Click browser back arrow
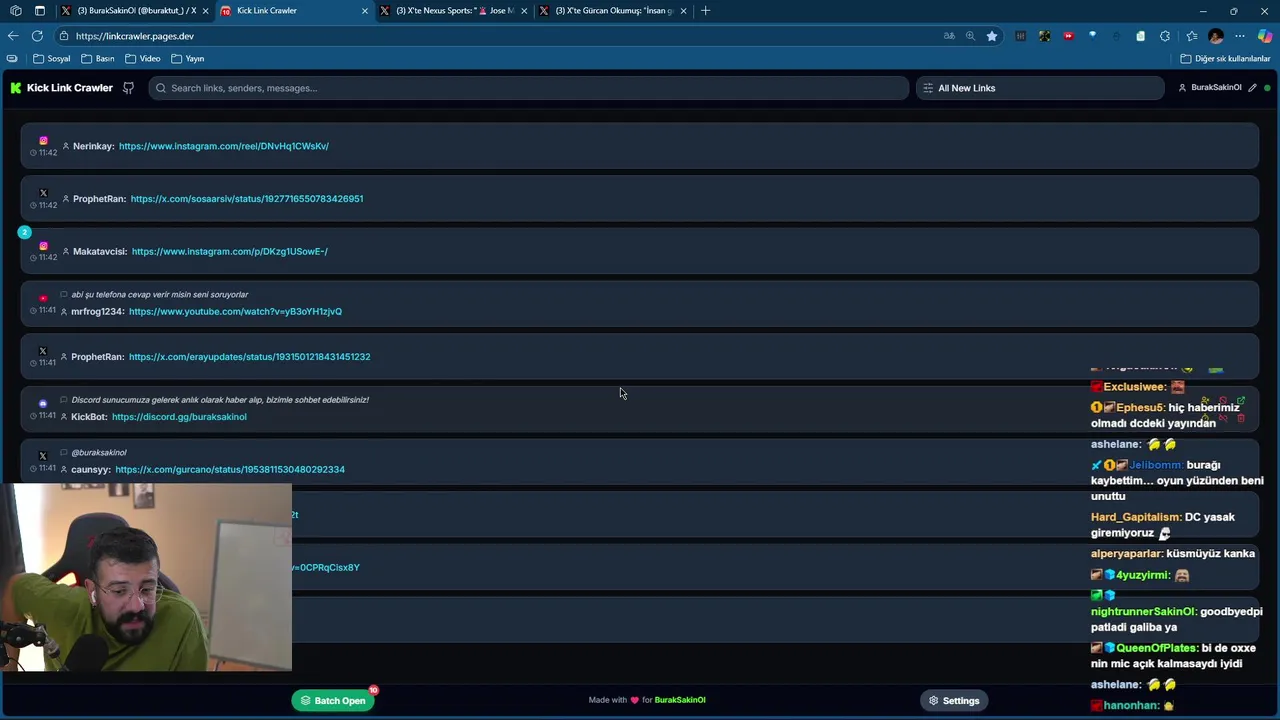The height and width of the screenshot is (720, 1280). coord(13,36)
